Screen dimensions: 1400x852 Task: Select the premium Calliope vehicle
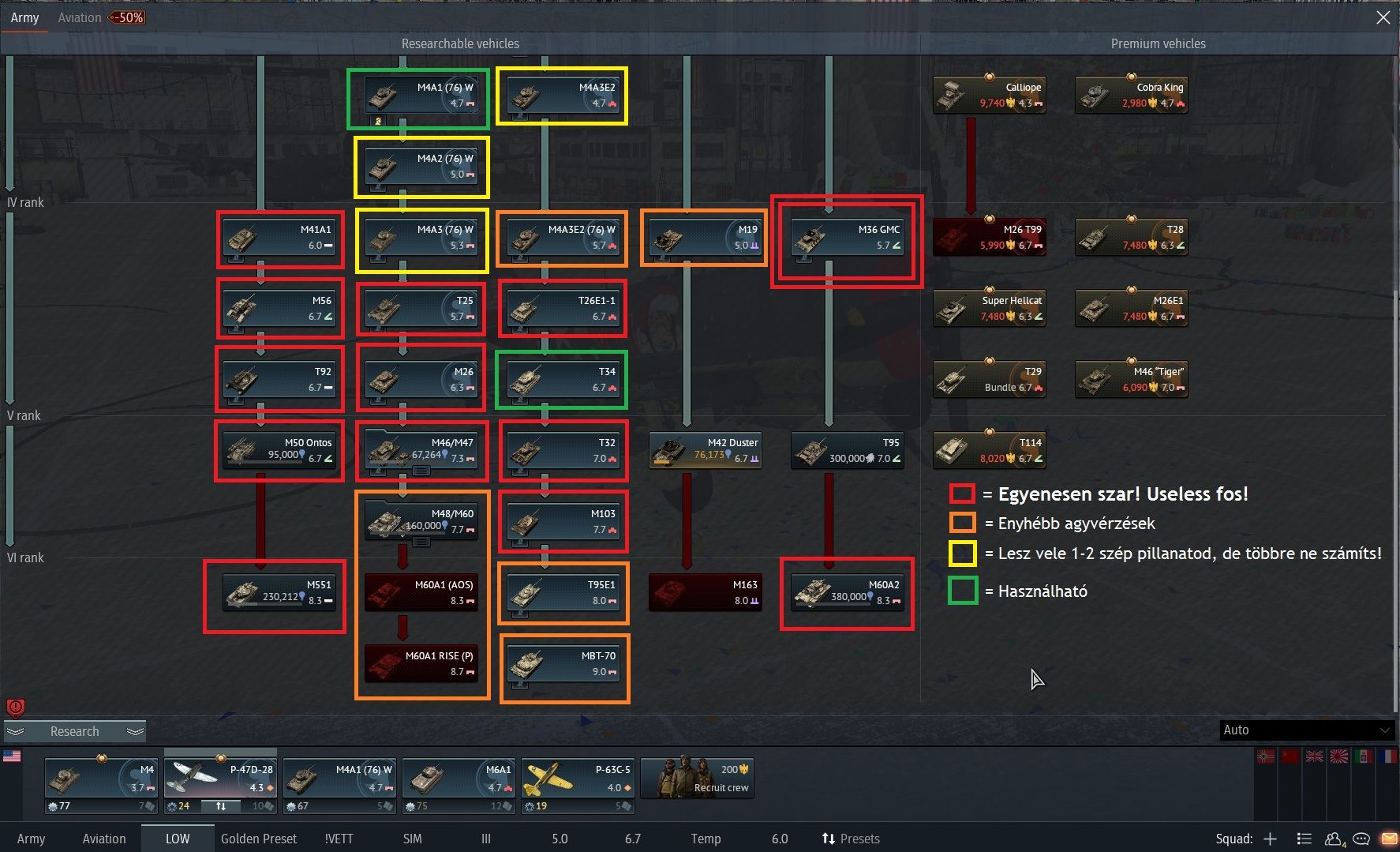pyautogui.click(x=990, y=96)
